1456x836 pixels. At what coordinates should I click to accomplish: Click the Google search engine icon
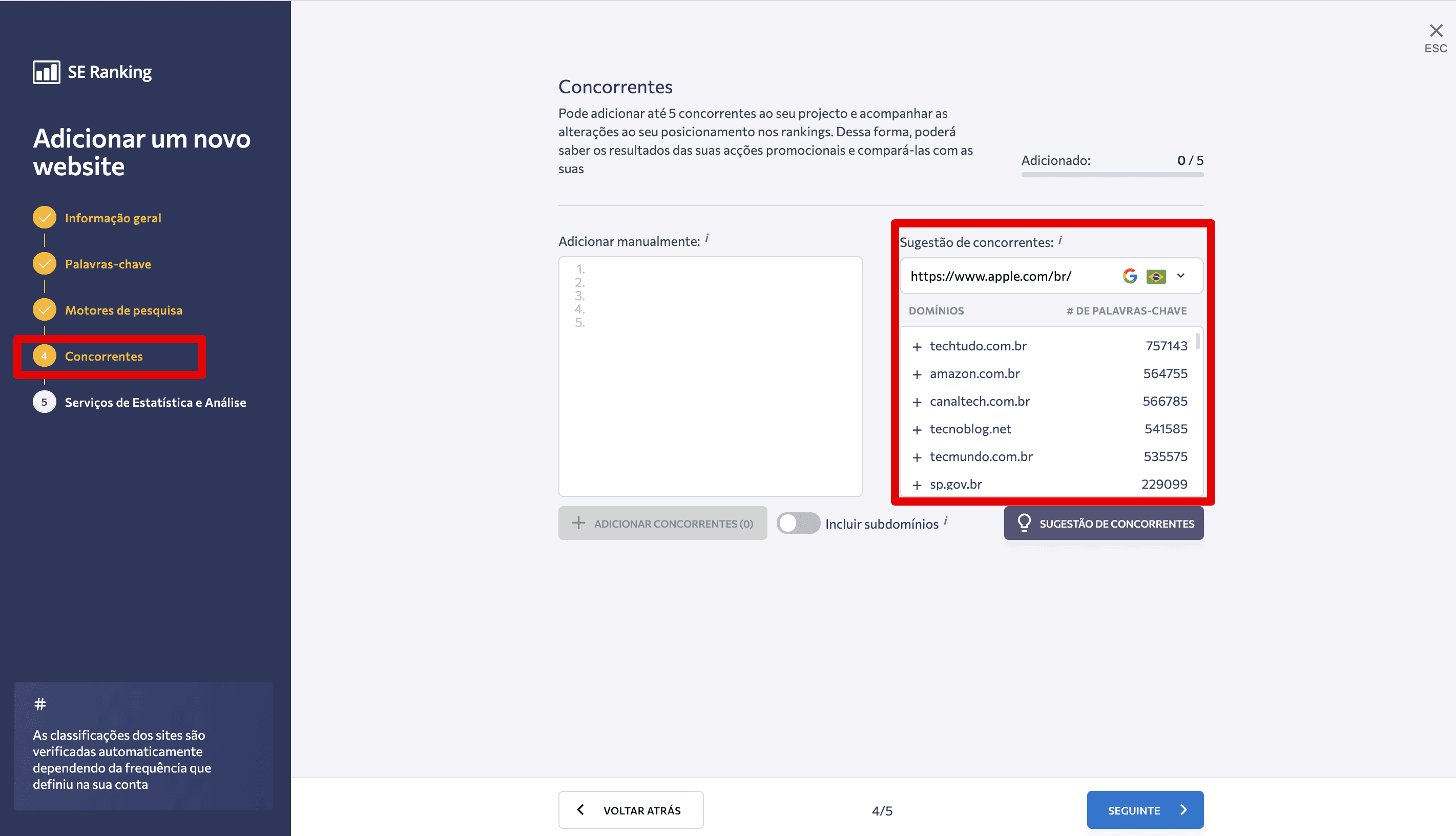1130,276
